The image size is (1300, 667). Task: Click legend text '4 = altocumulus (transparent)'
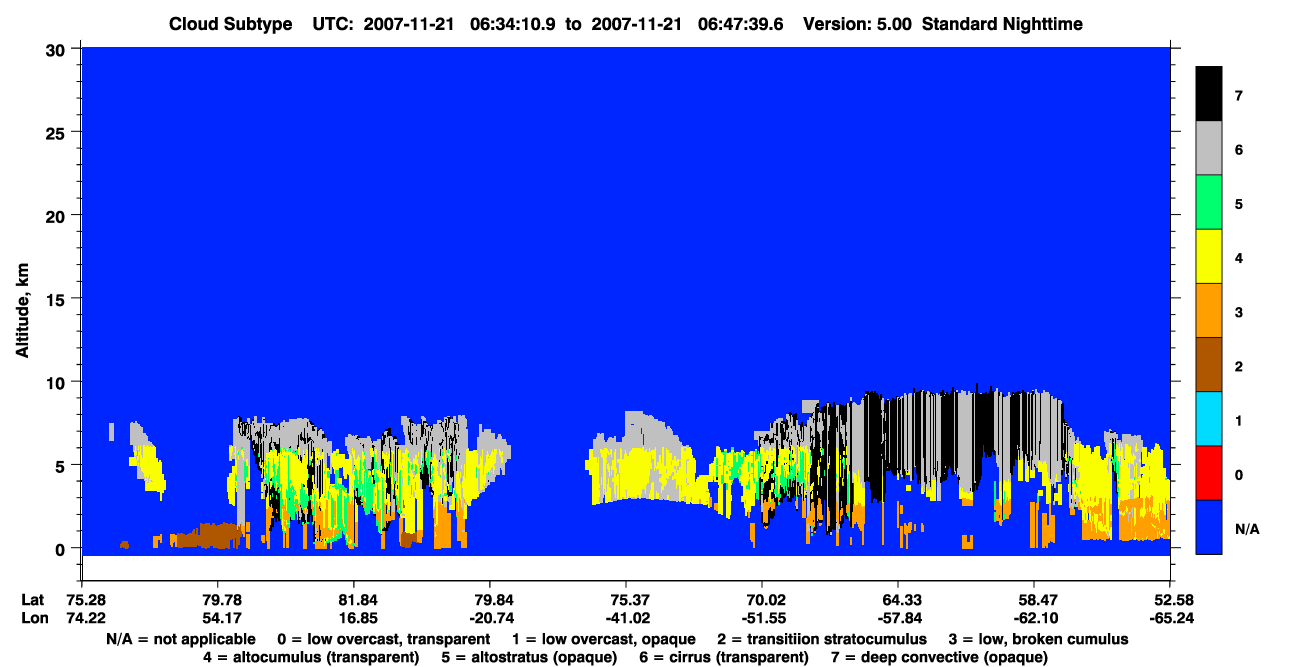coord(311,657)
